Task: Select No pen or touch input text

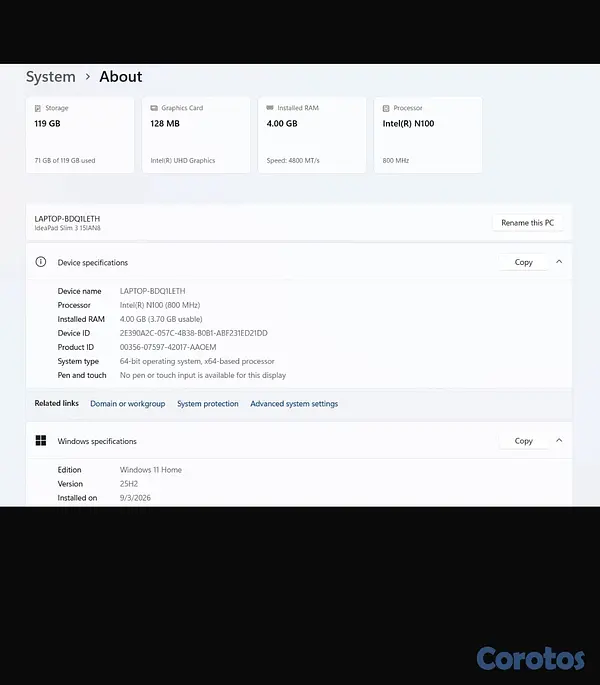Action: 203,375
